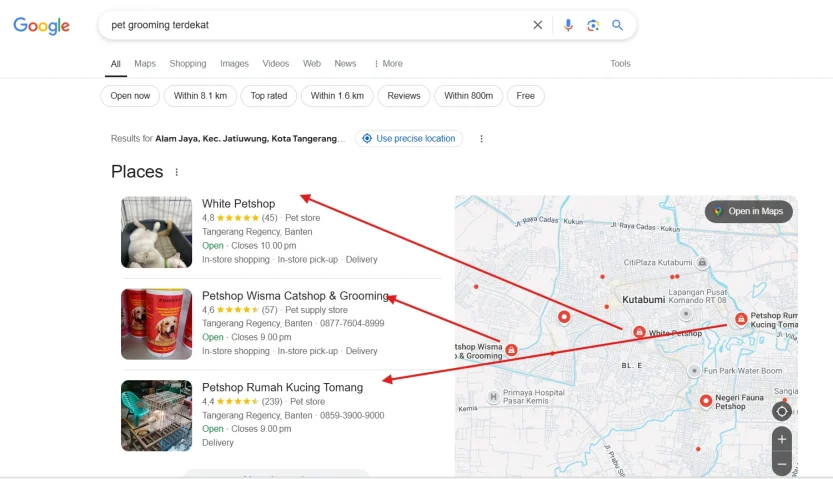The width and height of the screenshot is (833, 479).
Task: Center map on my location icon
Action: coord(781,411)
